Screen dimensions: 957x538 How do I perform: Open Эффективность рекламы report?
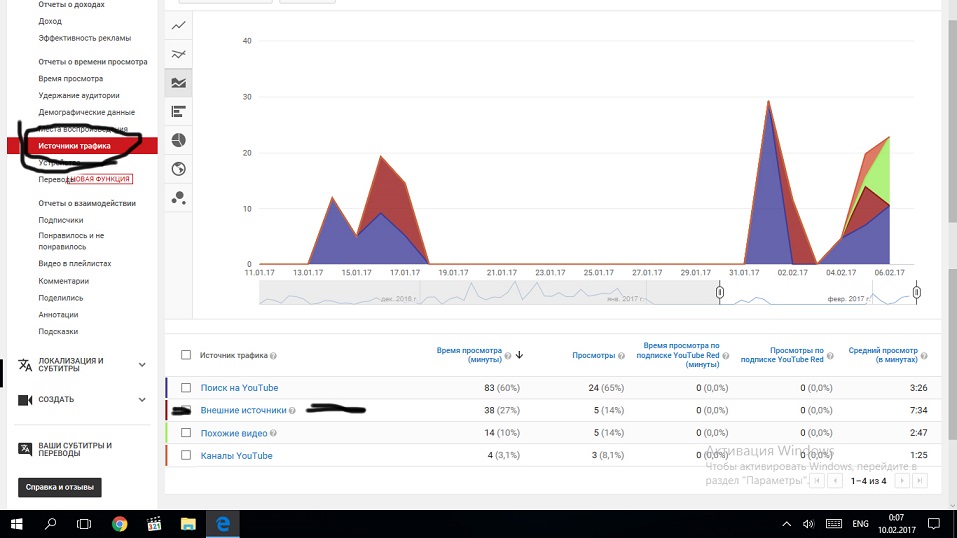pos(84,38)
